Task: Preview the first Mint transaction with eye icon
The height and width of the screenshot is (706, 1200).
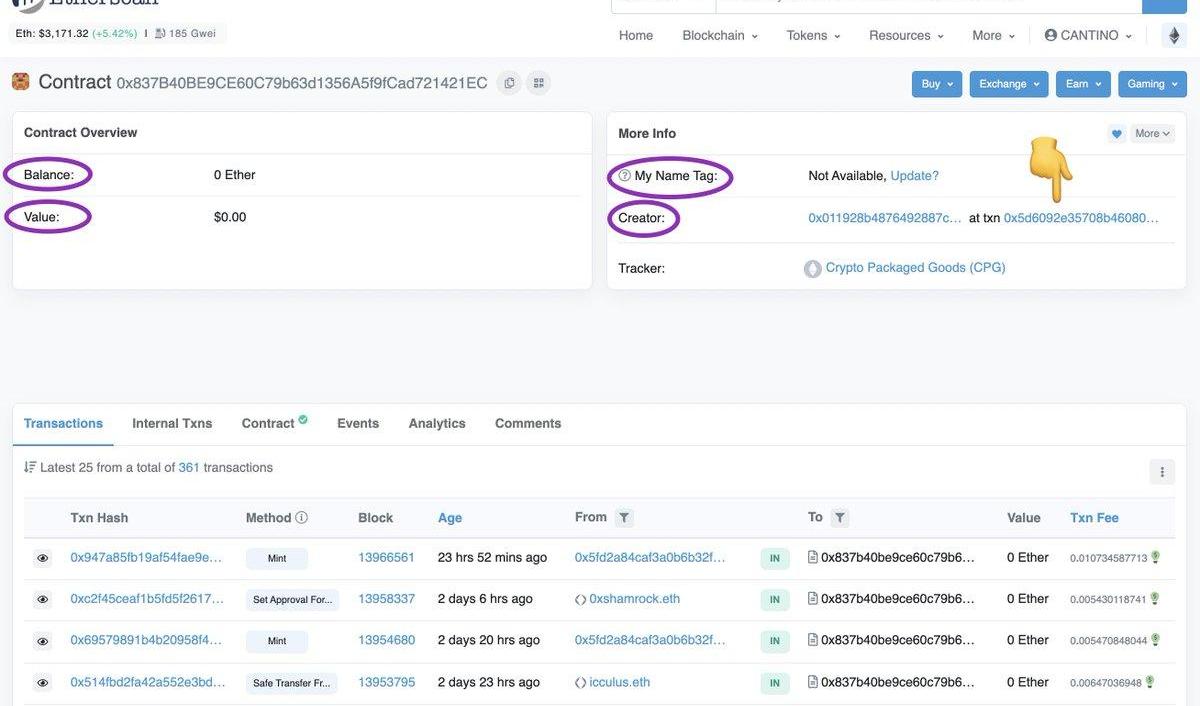Action: pos(43,558)
